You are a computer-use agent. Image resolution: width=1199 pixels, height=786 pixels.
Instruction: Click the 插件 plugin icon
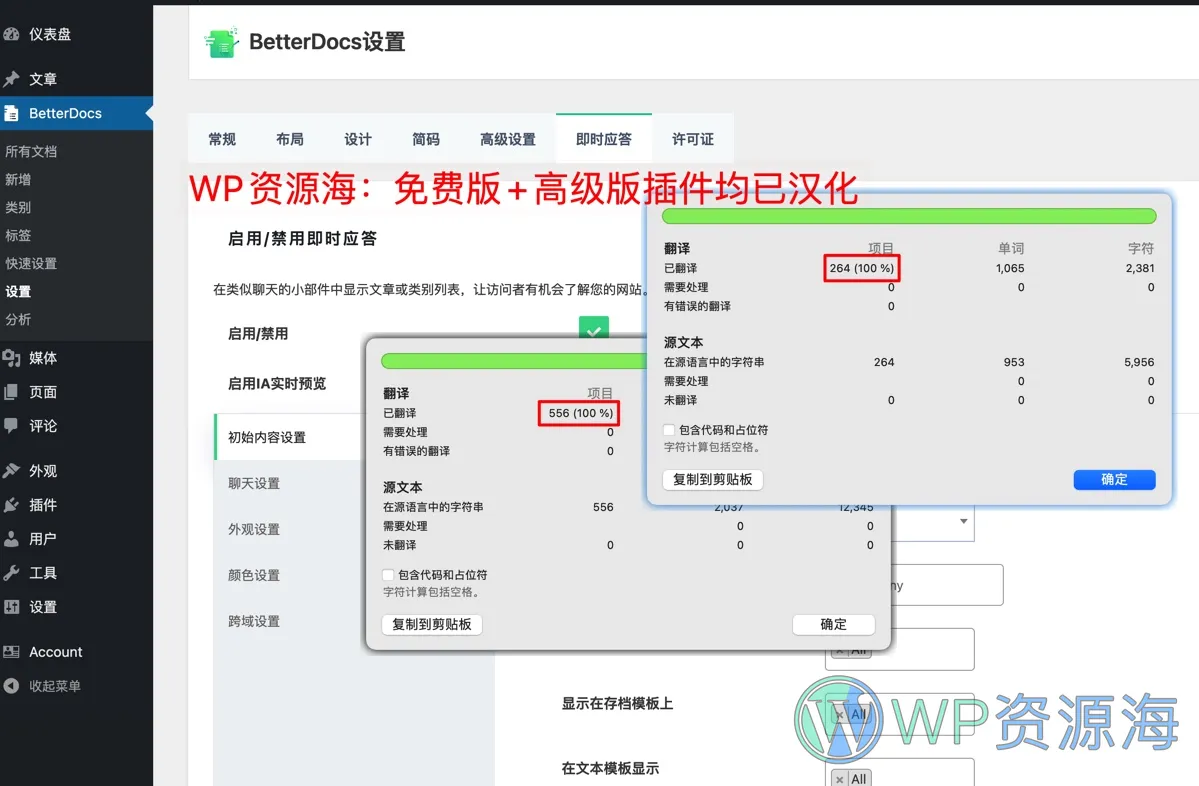tap(11, 505)
